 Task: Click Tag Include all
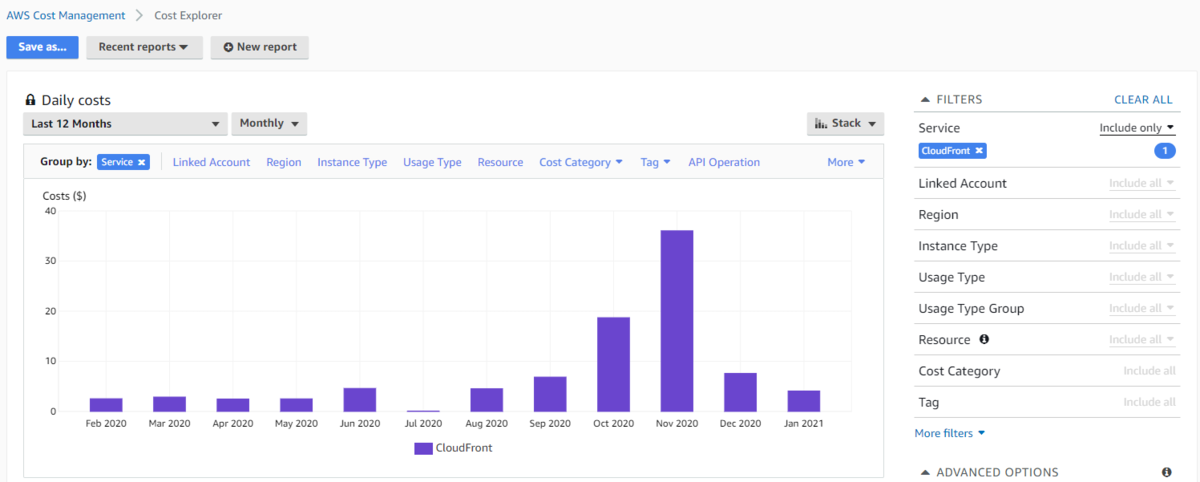[1149, 402]
